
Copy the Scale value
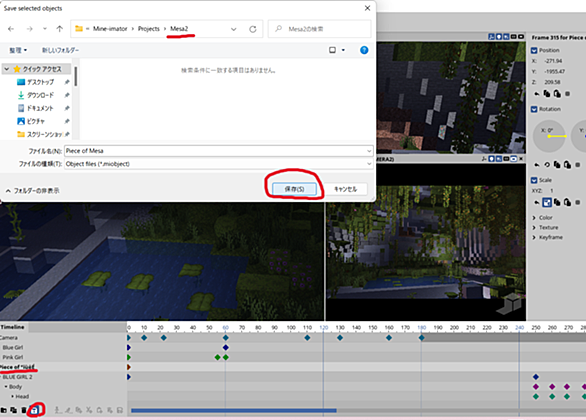[557, 203]
